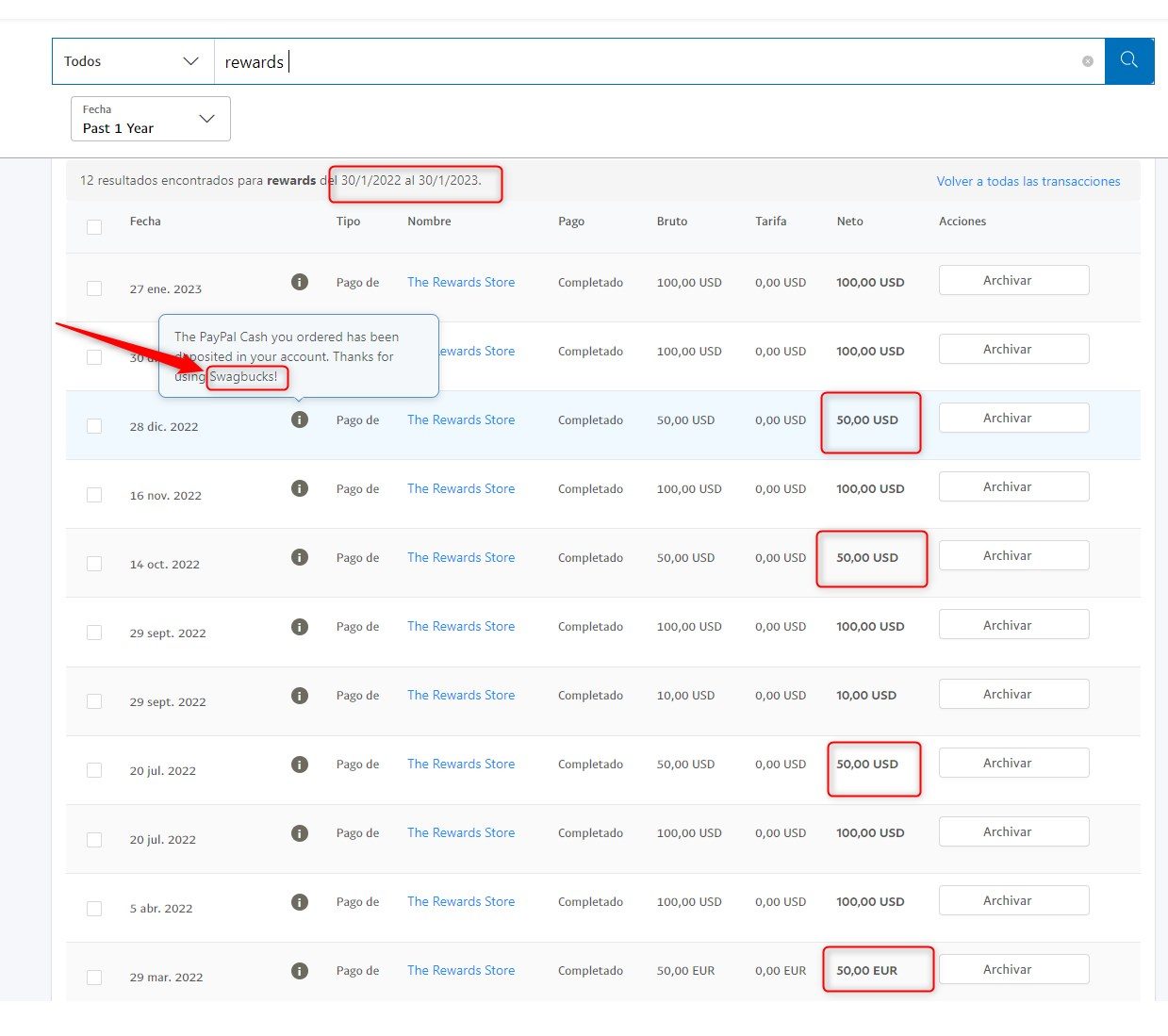Open info icon for 28 dic. 2022 payment
Viewport: 1168px width, 1036px height.
coord(300,419)
